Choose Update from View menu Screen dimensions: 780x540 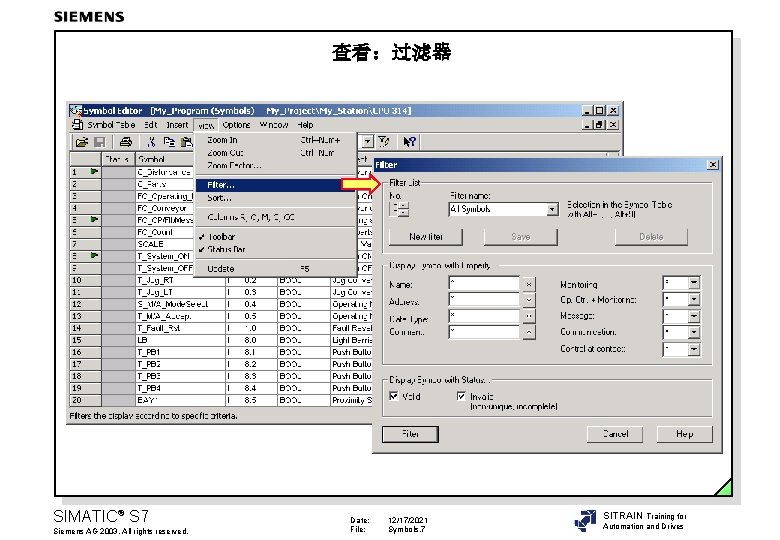click(x=276, y=269)
